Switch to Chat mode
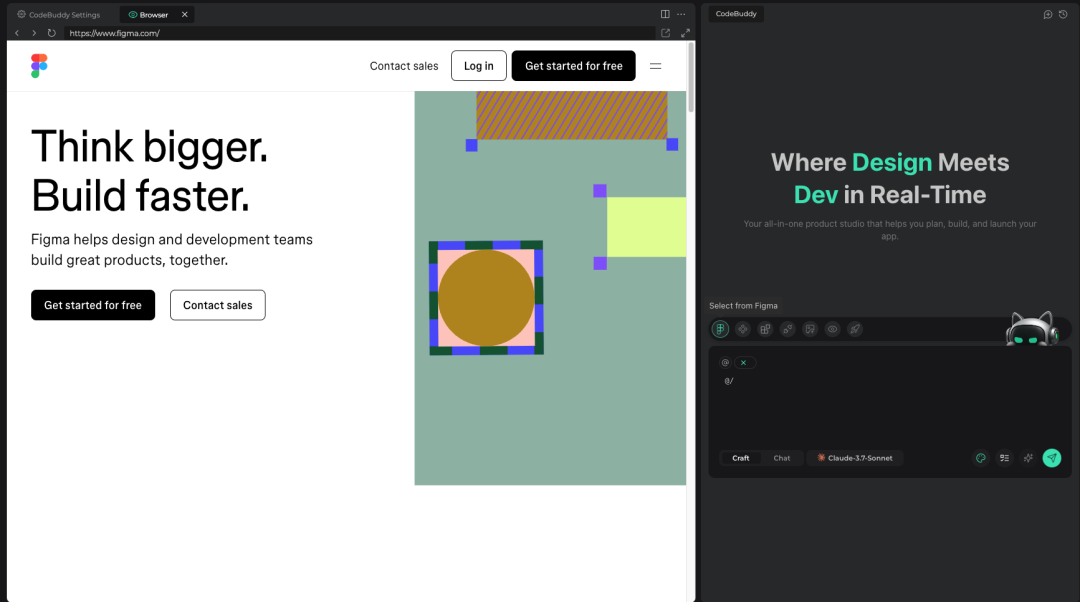 click(781, 458)
